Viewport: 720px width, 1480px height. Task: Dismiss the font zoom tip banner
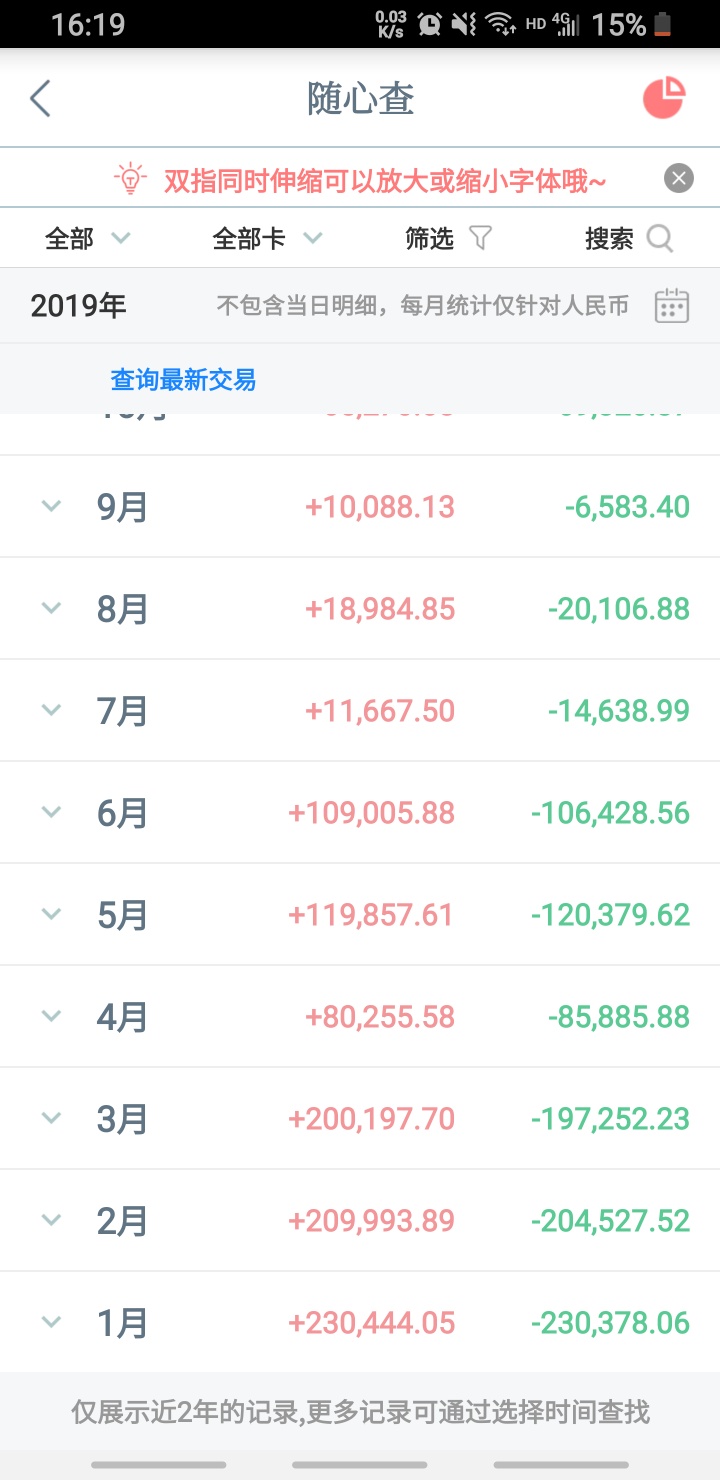(679, 179)
